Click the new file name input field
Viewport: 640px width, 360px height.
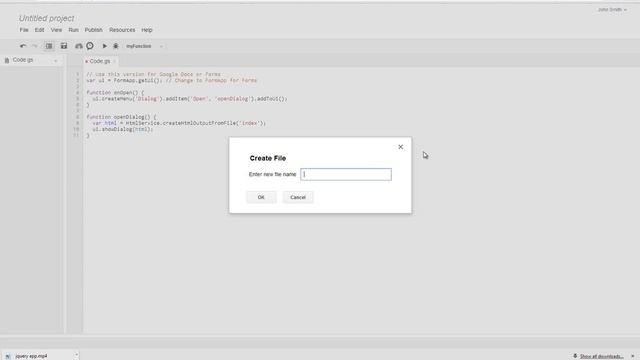coord(346,174)
